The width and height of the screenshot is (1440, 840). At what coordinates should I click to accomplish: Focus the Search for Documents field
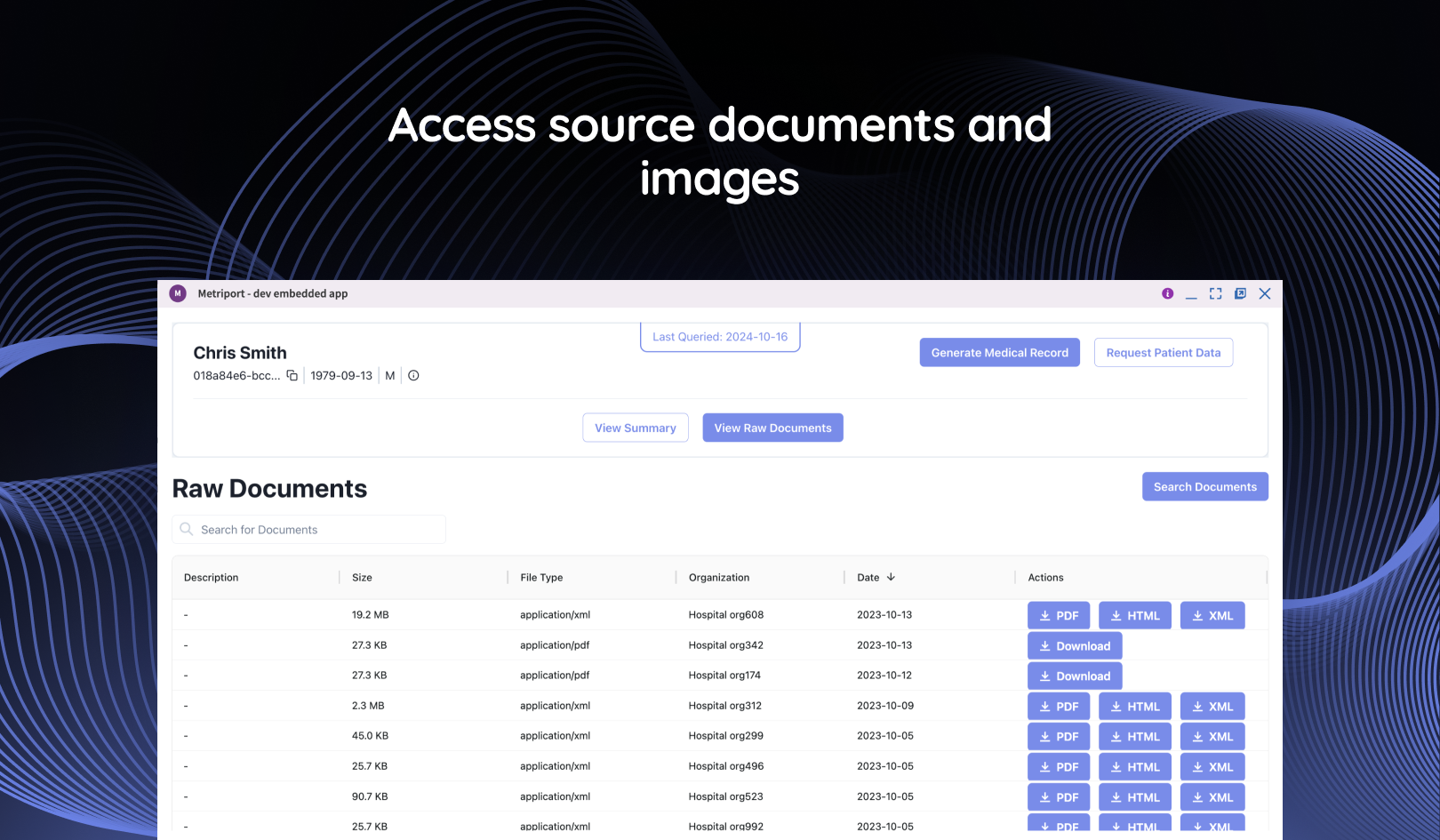[x=309, y=529]
